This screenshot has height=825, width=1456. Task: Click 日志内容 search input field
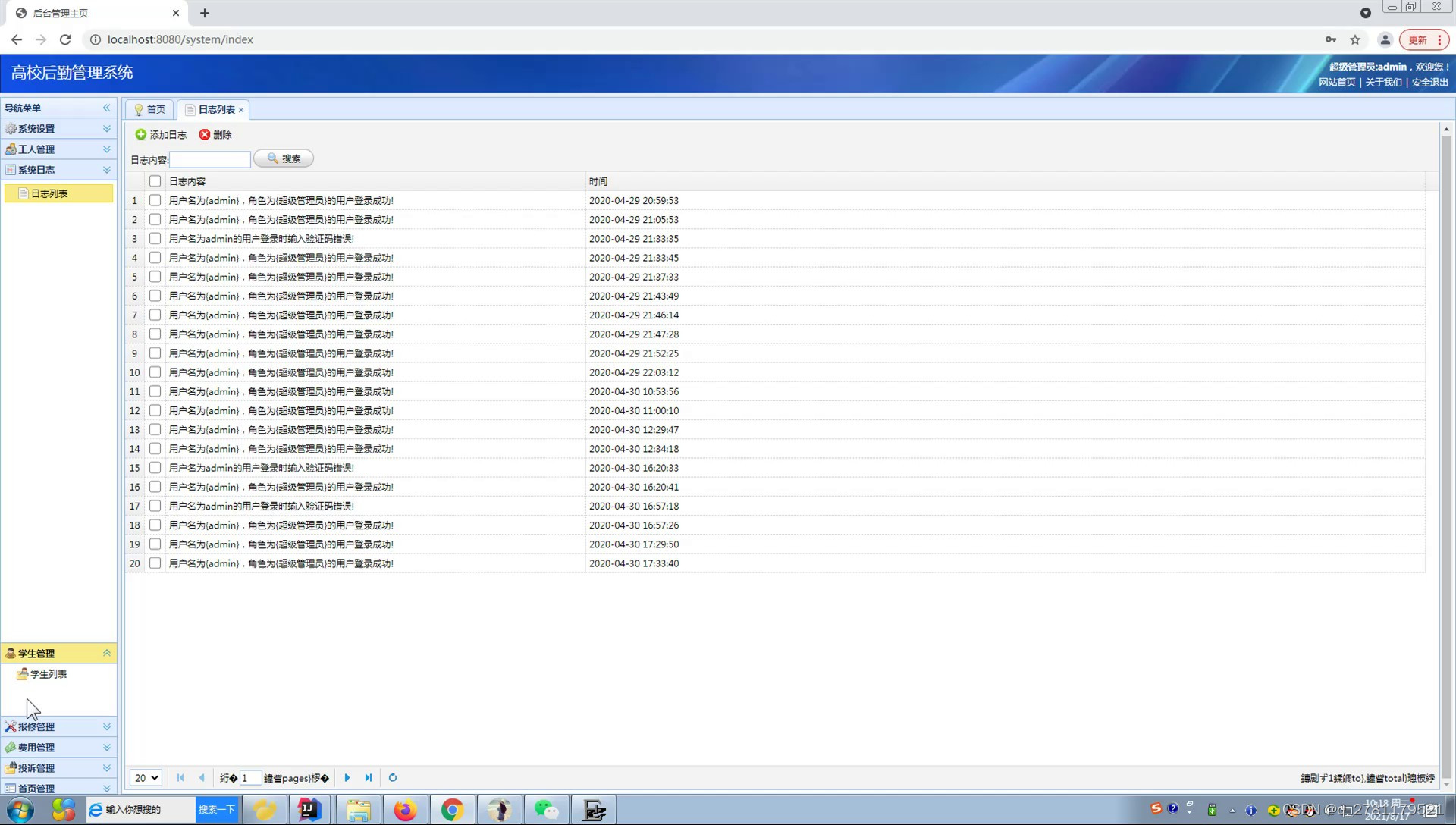(210, 159)
